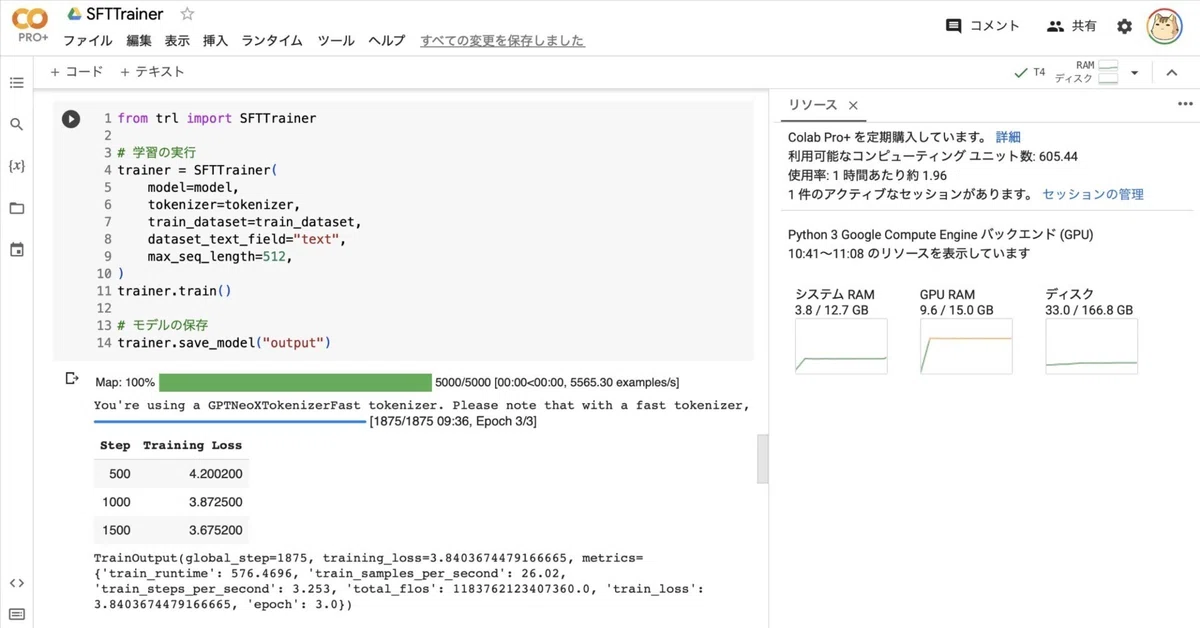Click the ディスク usage graph
Image resolution: width=1200 pixels, height=628 pixels.
point(1092,347)
